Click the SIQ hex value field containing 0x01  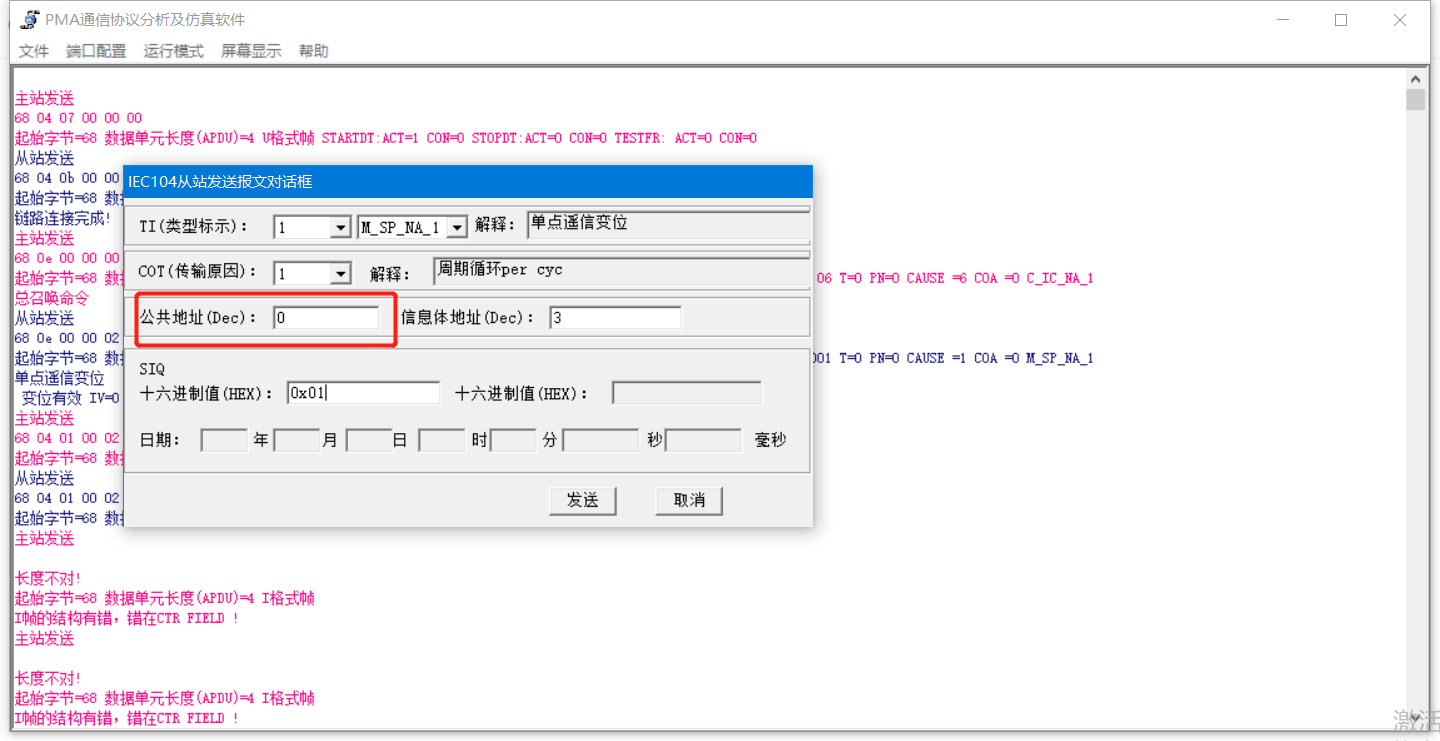(x=363, y=394)
